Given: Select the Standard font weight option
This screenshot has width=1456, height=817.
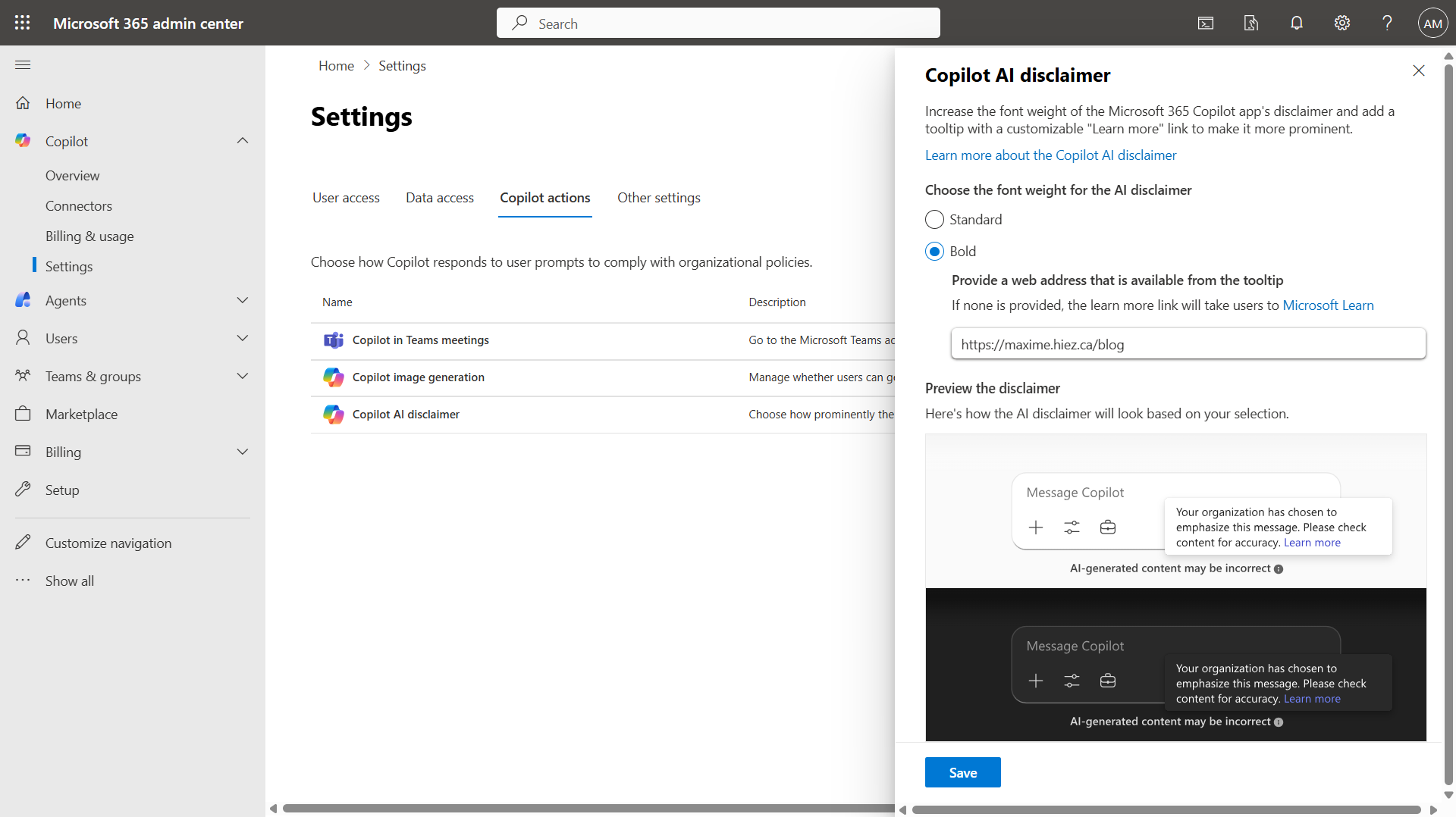Looking at the screenshot, I should coord(934,220).
